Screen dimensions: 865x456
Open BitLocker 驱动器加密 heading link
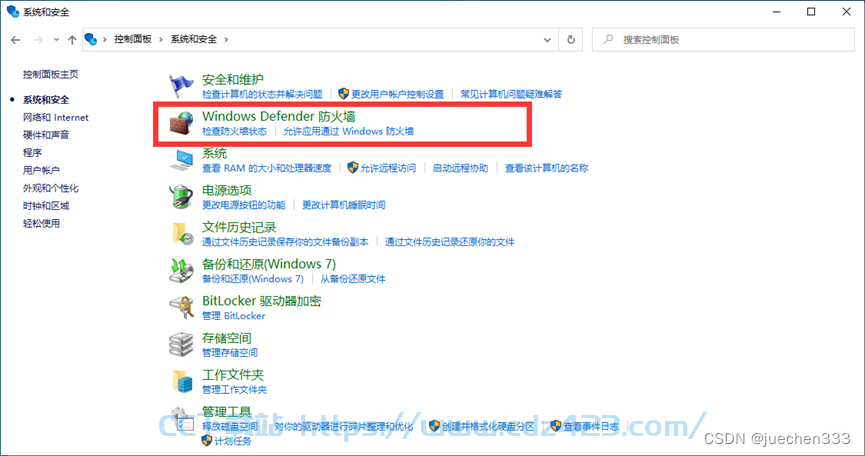click(261, 301)
